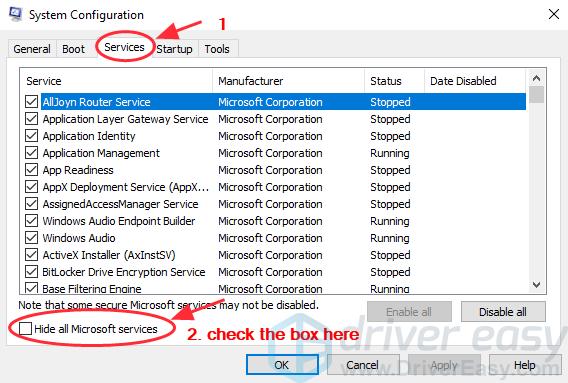This screenshot has height=383, width=568.
Task: Uncheck AllJoyn Router Service checkbox
Action: (32, 102)
